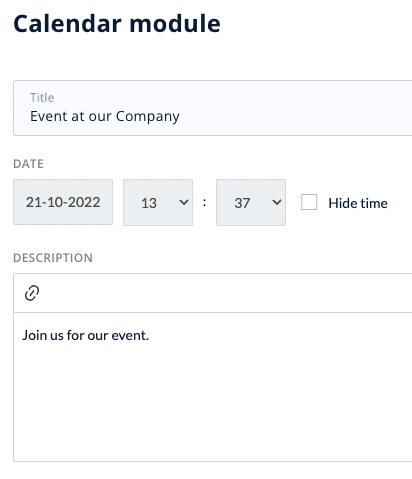Click the chevron arrow on the hour selector

(184, 202)
